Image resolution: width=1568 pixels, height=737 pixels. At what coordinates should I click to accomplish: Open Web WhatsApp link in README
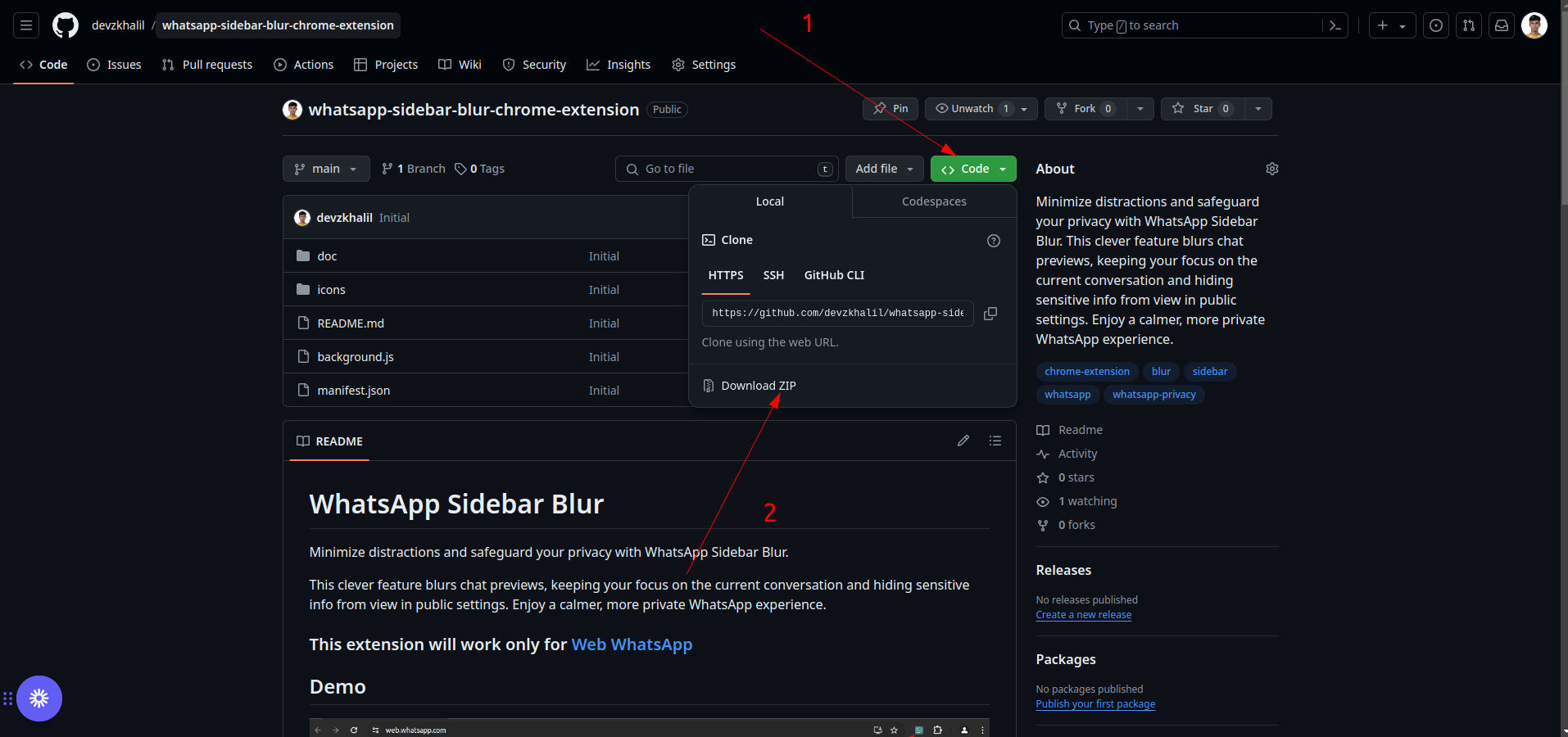tap(632, 644)
